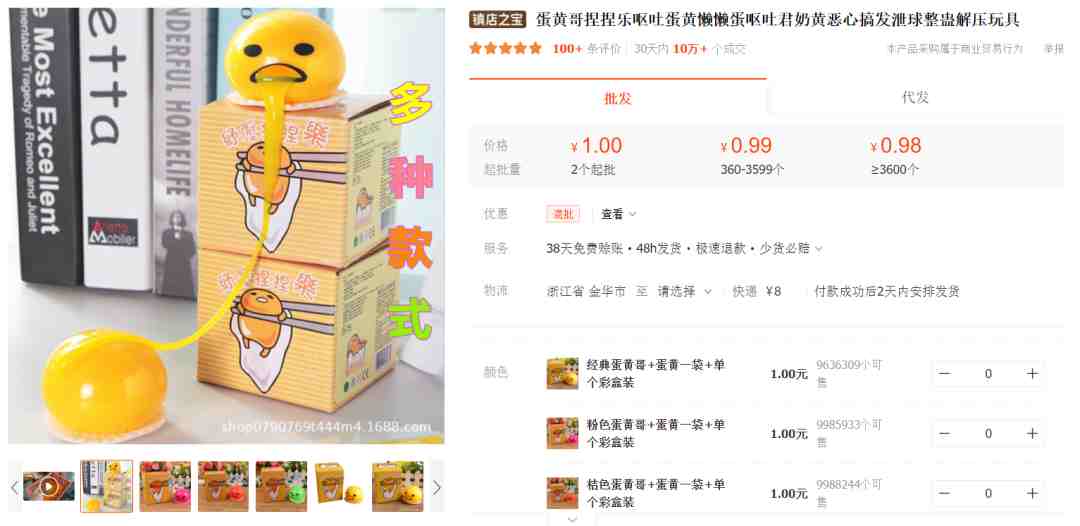Expand the service guarantees chevron
This screenshot has height=526, width=1080.
[x=819, y=249]
